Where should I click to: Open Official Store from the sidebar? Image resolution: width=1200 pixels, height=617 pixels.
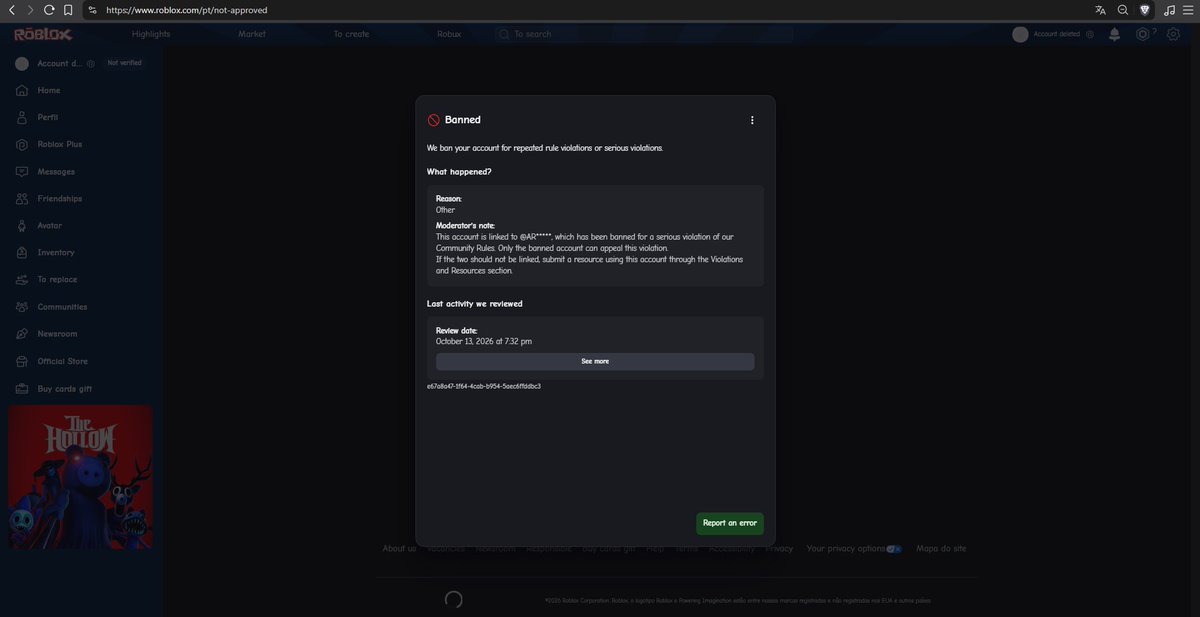pos(63,361)
